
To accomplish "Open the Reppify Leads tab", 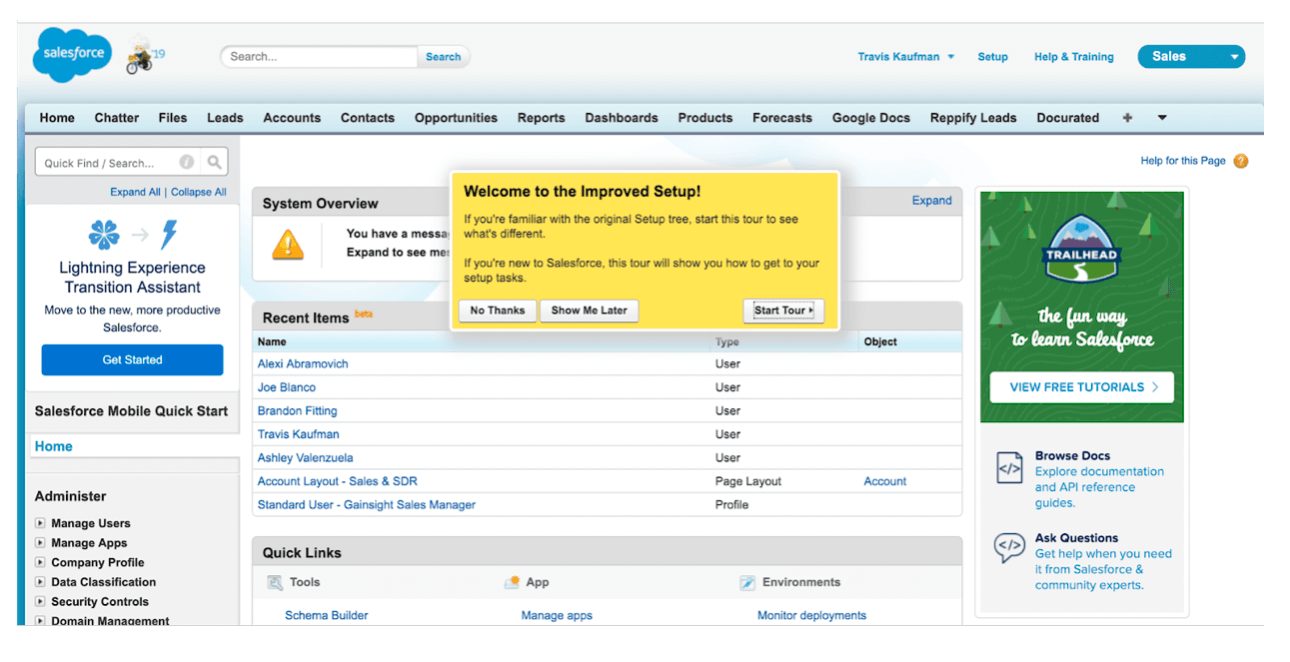I will 973,118.
